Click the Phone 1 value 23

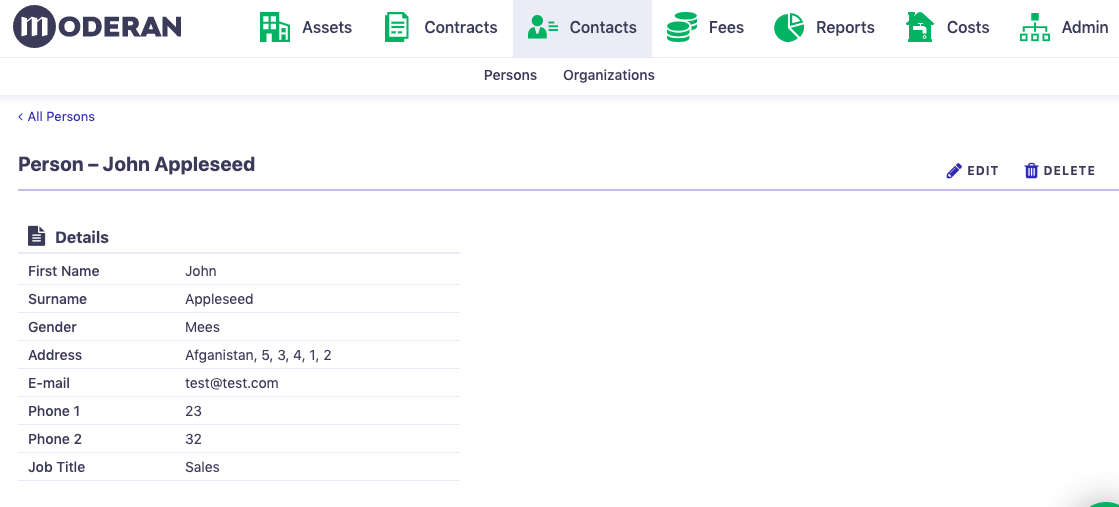(x=193, y=411)
